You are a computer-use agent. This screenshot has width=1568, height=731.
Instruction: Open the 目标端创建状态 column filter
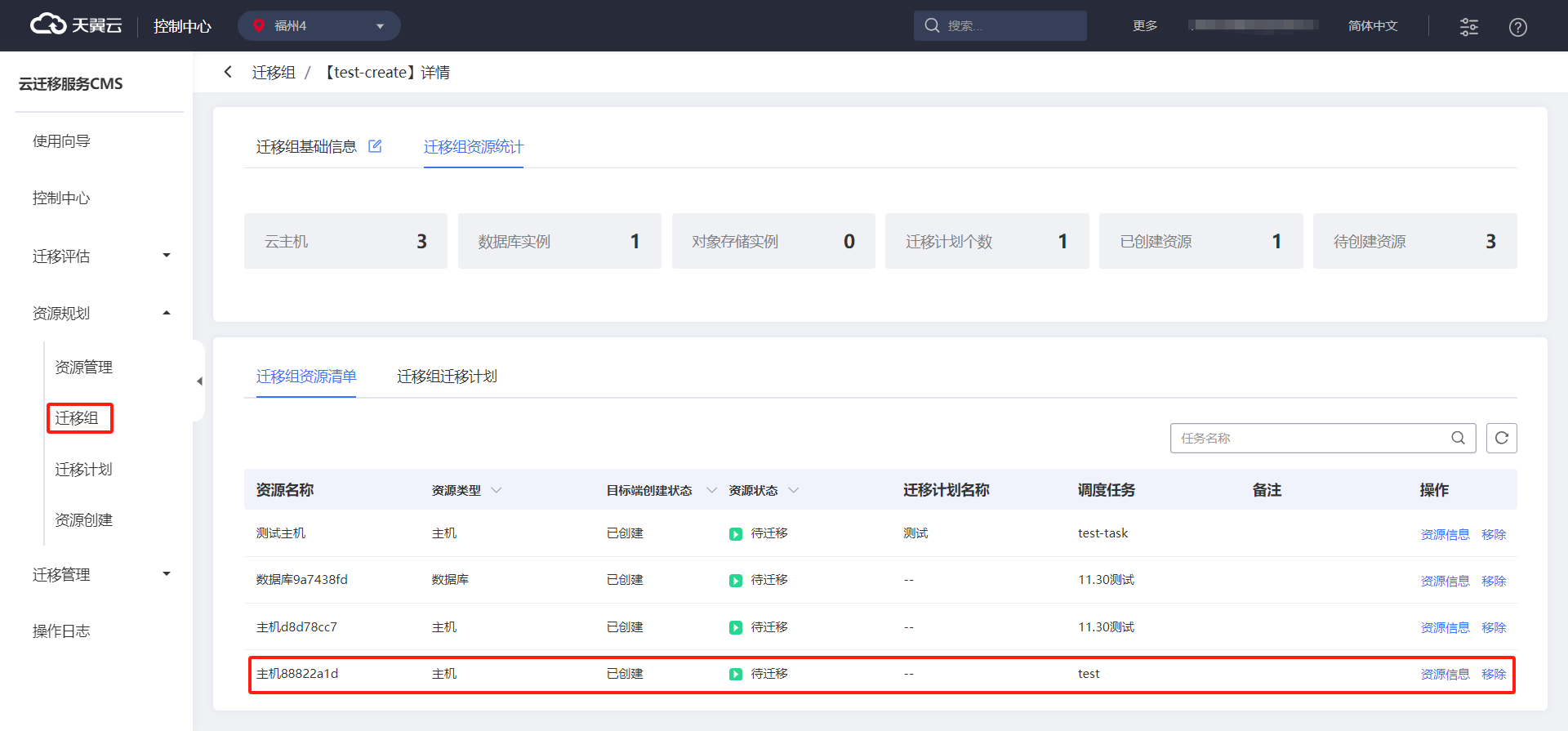711,491
